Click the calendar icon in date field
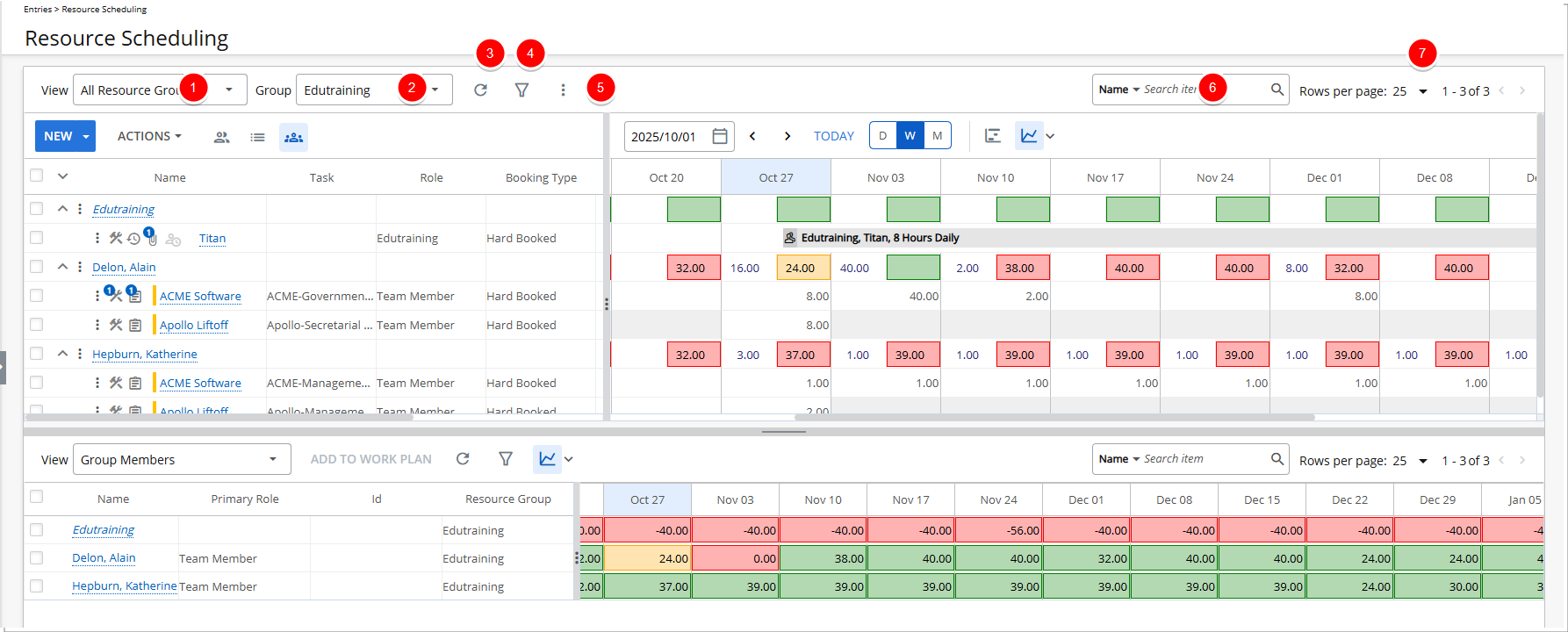The width and height of the screenshot is (1568, 632). [720, 136]
